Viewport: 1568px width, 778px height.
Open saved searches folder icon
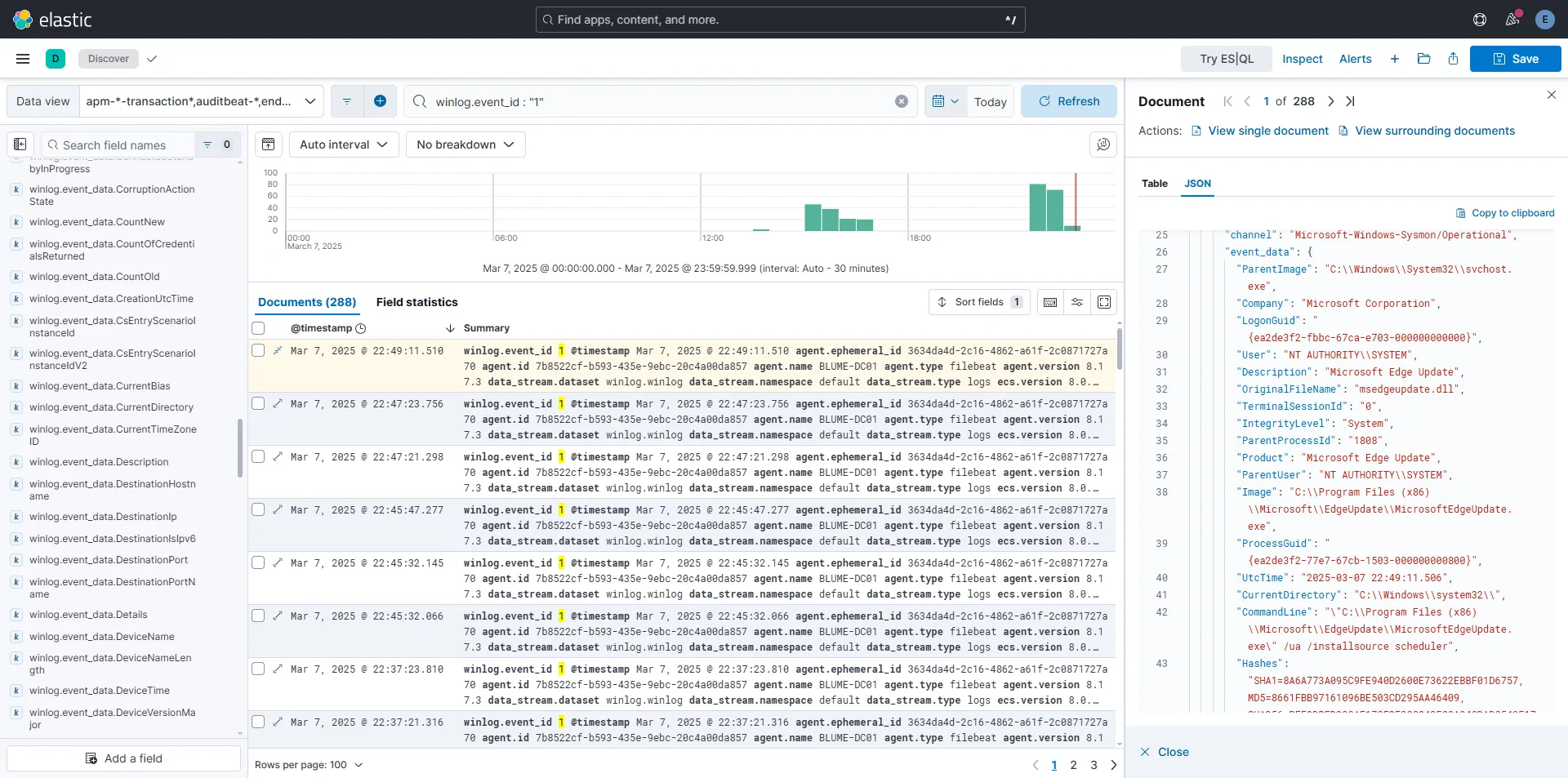click(x=1423, y=59)
